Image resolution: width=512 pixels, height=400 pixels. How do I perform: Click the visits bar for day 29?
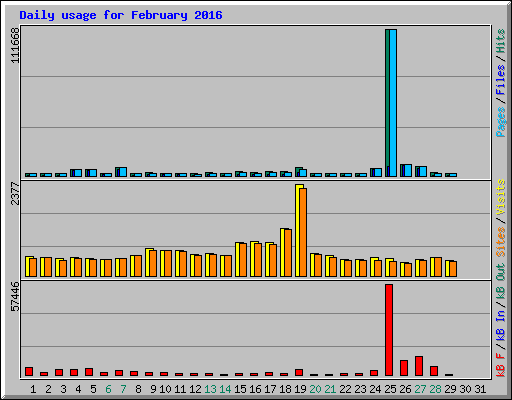click(x=451, y=269)
